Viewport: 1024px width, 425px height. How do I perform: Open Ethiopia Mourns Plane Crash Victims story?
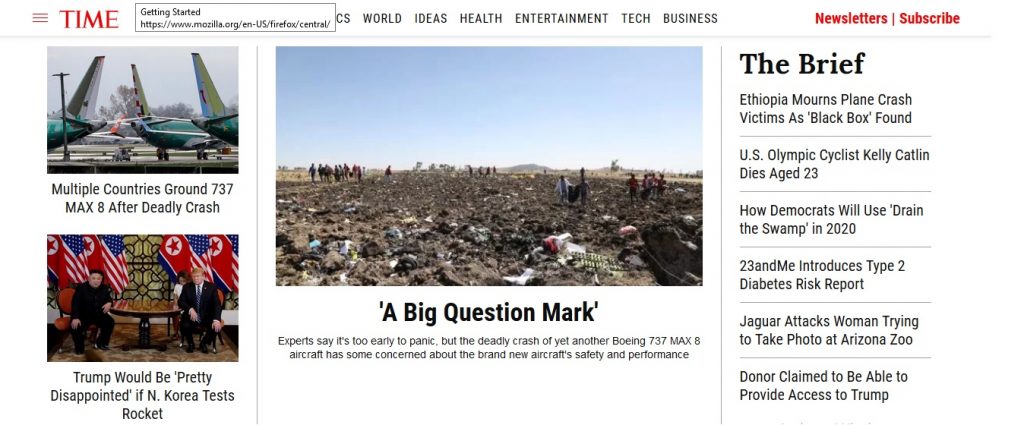(x=825, y=109)
